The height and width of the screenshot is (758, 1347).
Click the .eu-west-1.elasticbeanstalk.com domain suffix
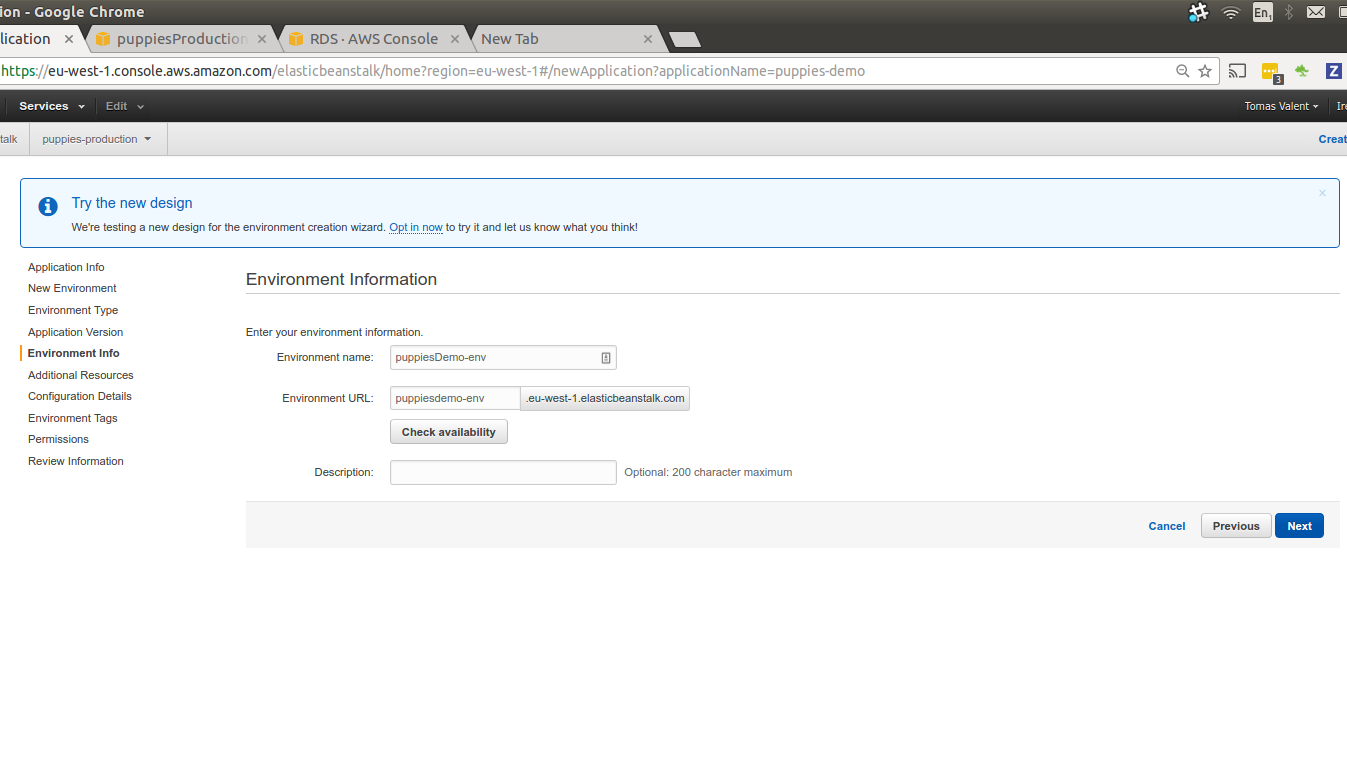(x=605, y=398)
